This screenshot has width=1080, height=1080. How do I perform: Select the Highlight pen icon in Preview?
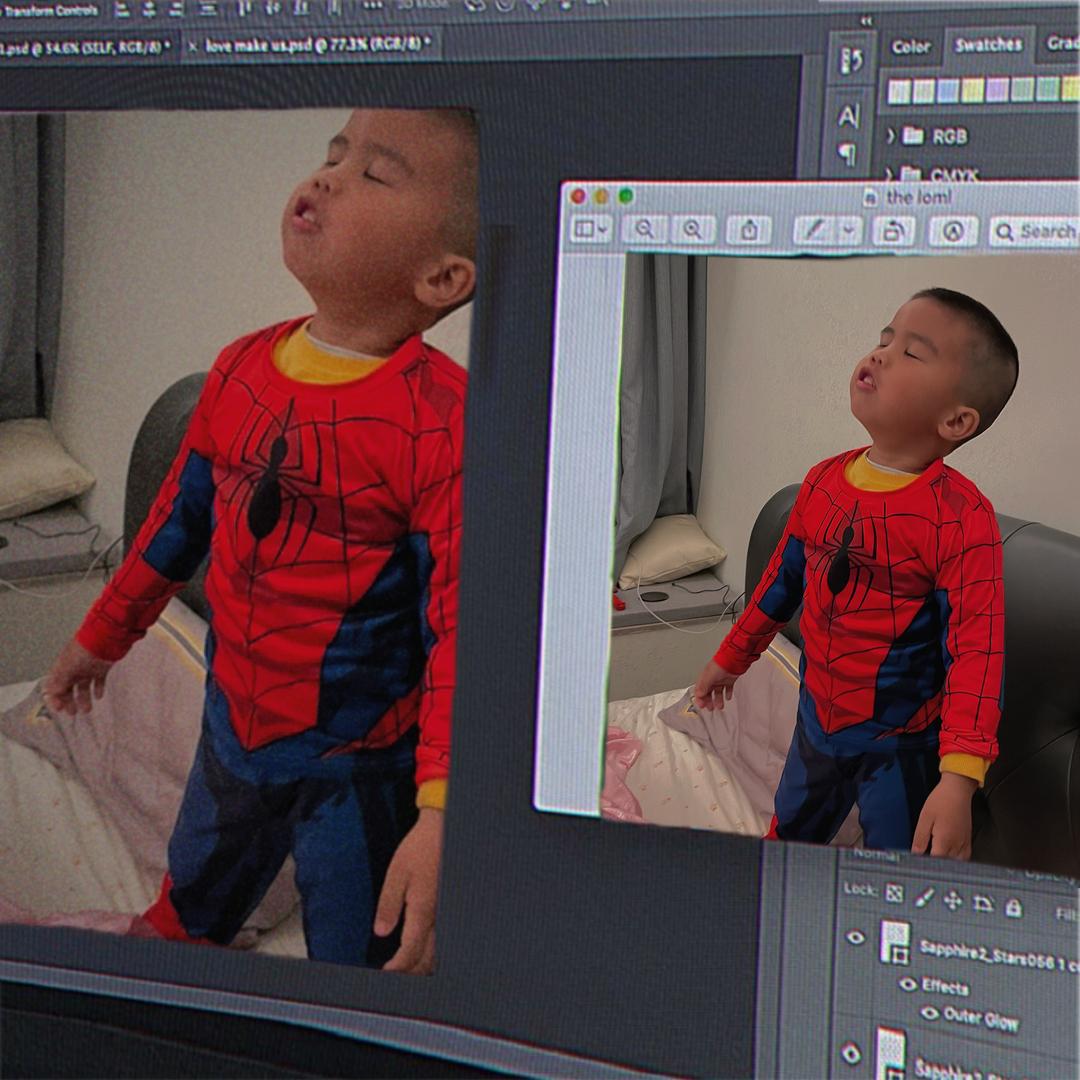click(816, 230)
